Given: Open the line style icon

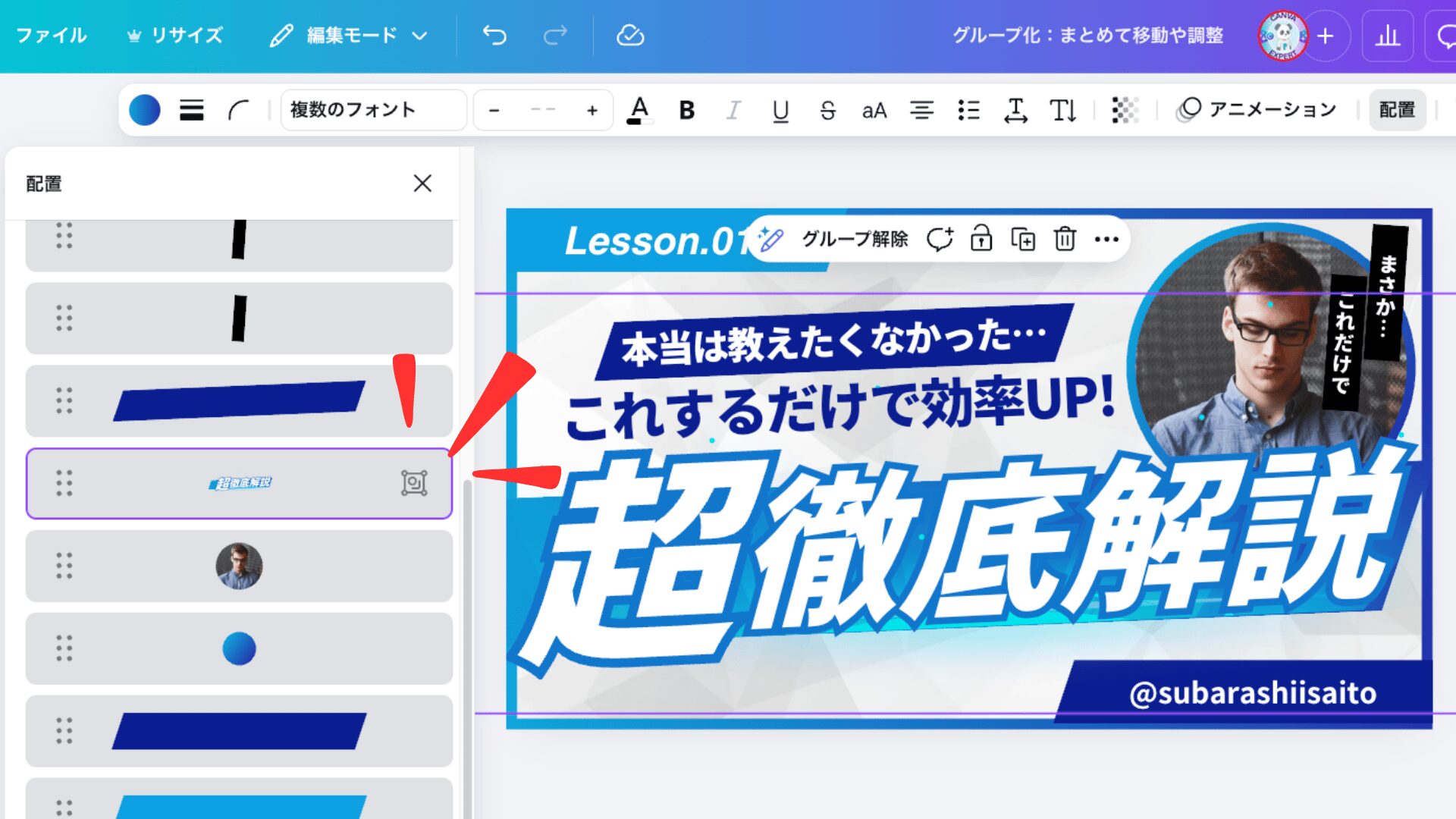Looking at the screenshot, I should pyautogui.click(x=191, y=110).
